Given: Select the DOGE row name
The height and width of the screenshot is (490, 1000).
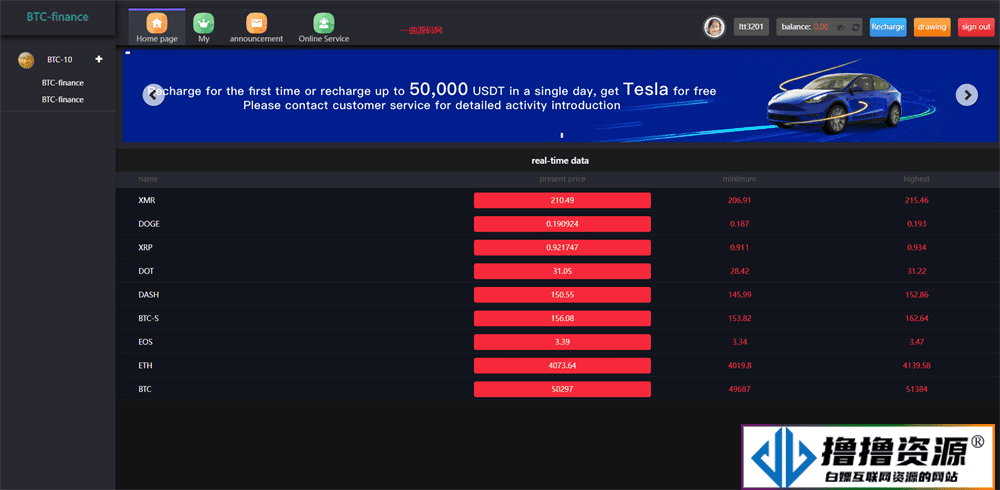Looking at the screenshot, I should click(149, 224).
